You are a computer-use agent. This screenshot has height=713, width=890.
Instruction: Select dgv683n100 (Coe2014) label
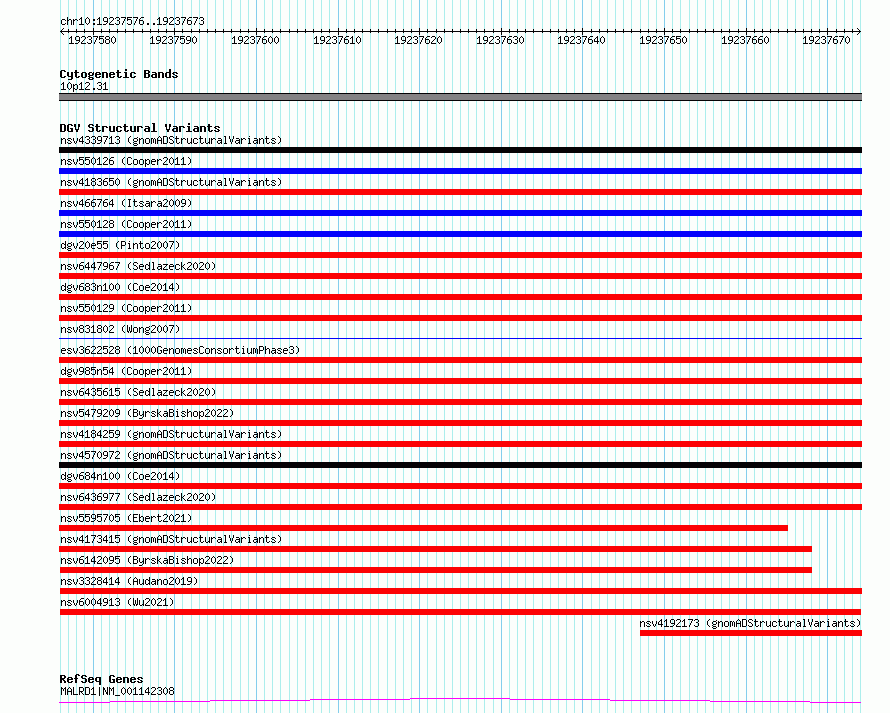click(x=120, y=287)
